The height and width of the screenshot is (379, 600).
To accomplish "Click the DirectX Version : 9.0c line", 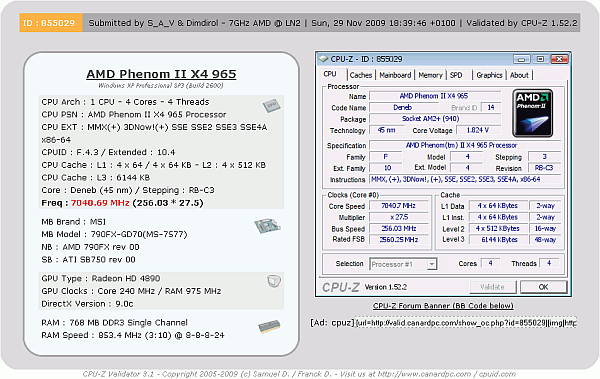I will [x=87, y=304].
